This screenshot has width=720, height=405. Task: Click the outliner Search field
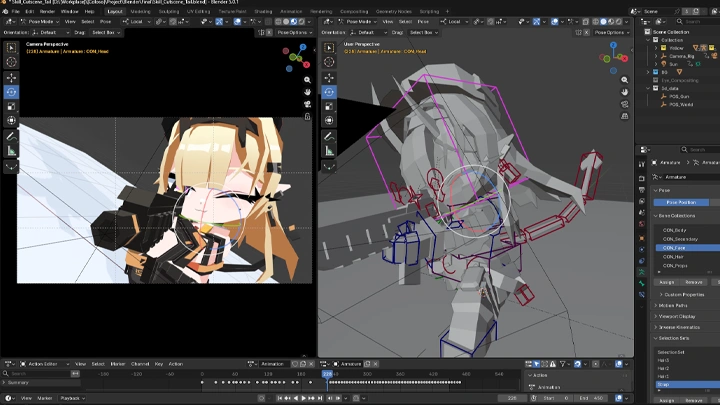[x=698, y=22]
